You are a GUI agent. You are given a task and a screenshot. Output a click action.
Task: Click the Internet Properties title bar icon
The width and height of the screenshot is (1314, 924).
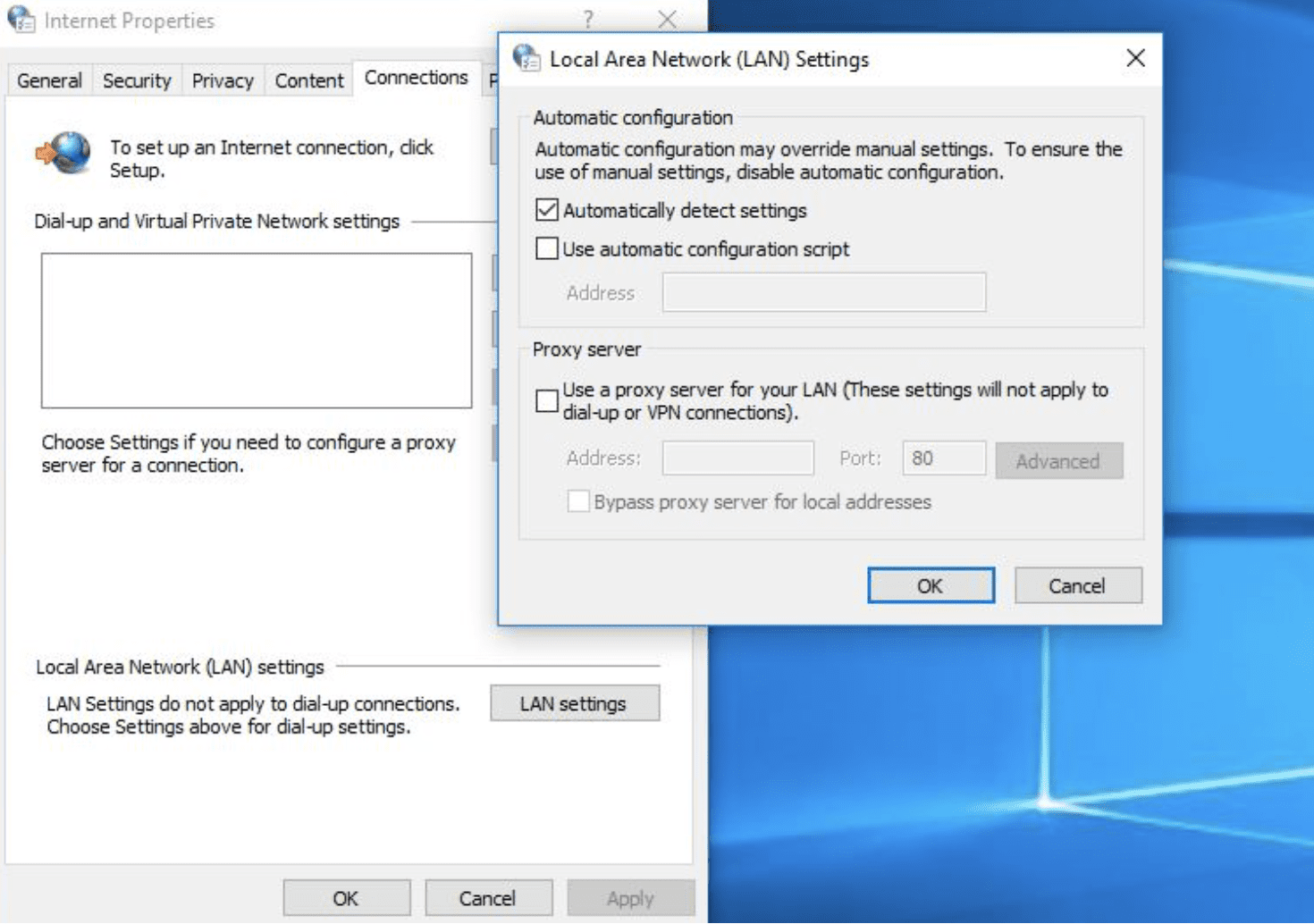coord(21,20)
